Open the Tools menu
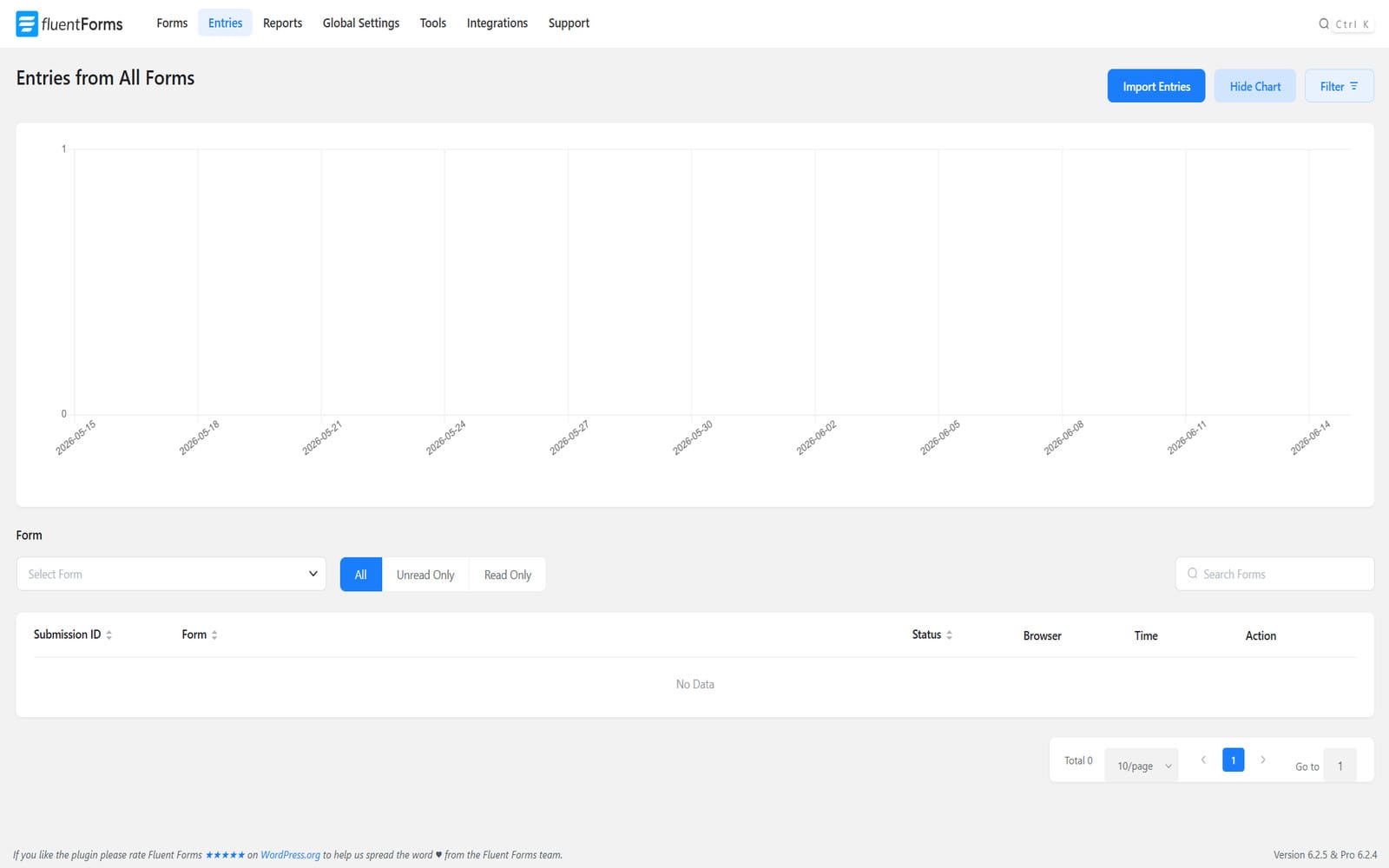 coord(433,23)
